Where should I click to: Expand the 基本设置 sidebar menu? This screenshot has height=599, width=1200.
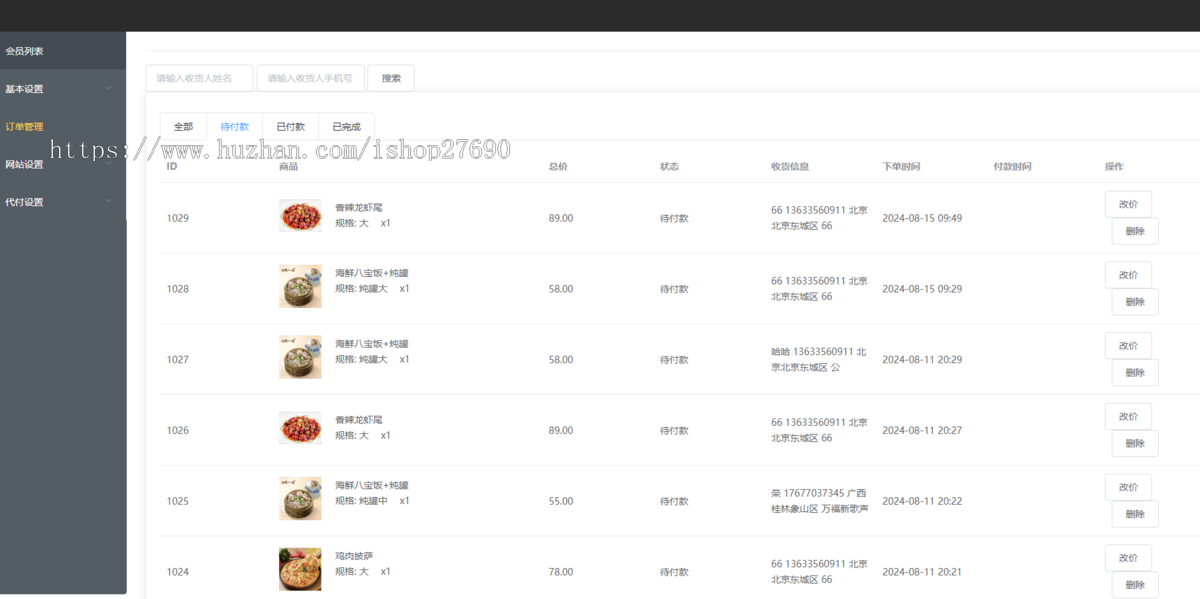63,89
